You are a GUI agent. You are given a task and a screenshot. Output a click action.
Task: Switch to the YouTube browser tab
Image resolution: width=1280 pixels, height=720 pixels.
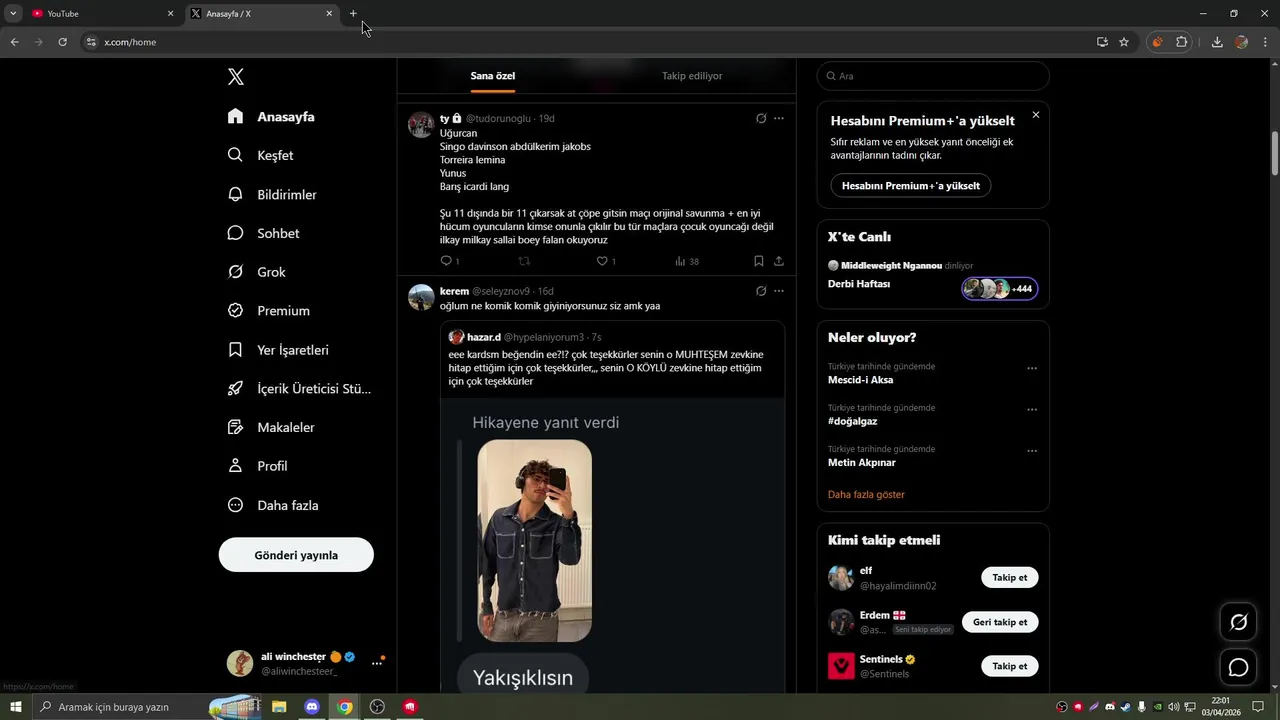click(102, 14)
